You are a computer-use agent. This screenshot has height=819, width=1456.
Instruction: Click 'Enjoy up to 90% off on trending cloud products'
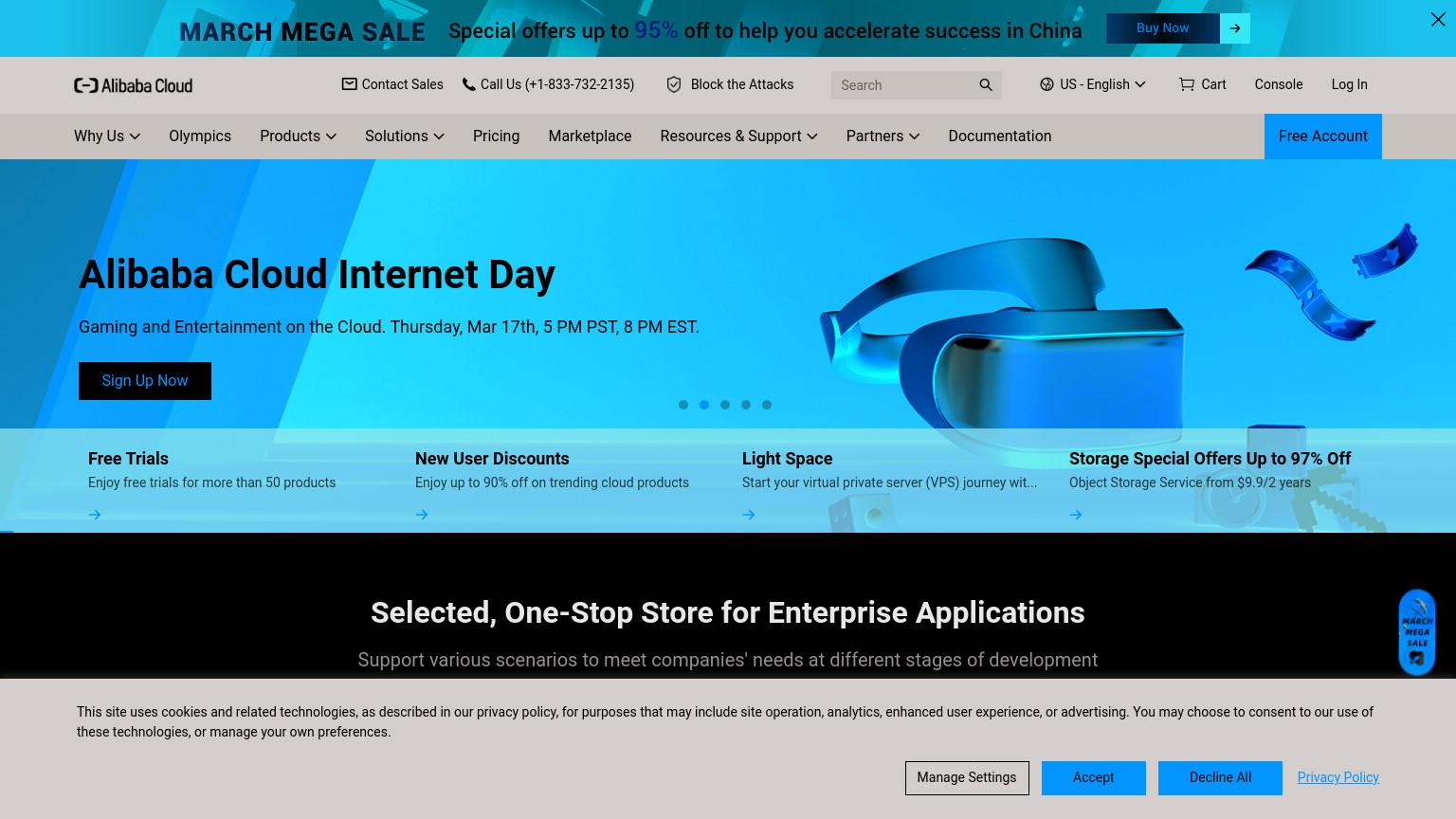[x=552, y=482]
